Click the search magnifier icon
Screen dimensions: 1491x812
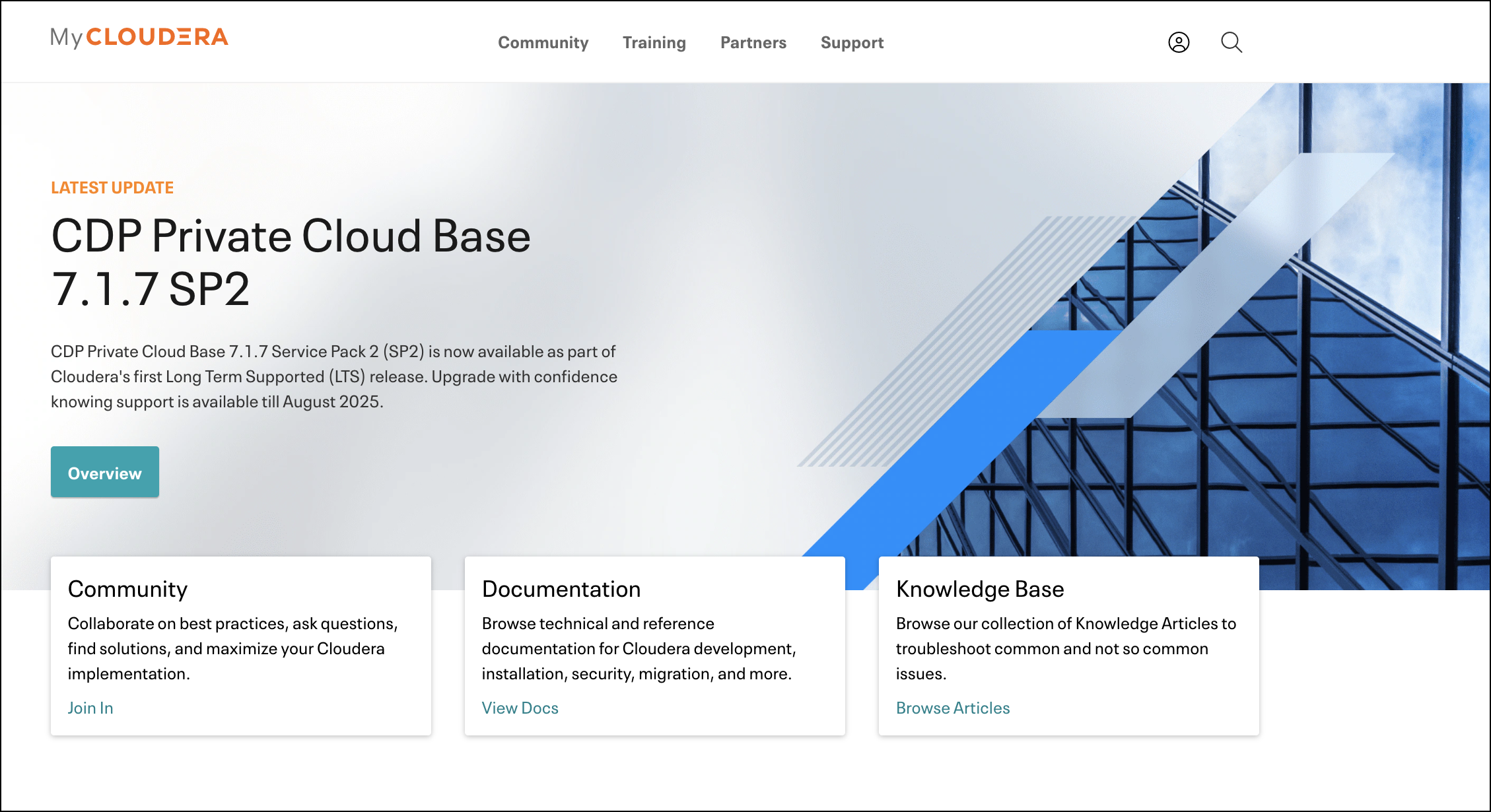click(x=1231, y=42)
